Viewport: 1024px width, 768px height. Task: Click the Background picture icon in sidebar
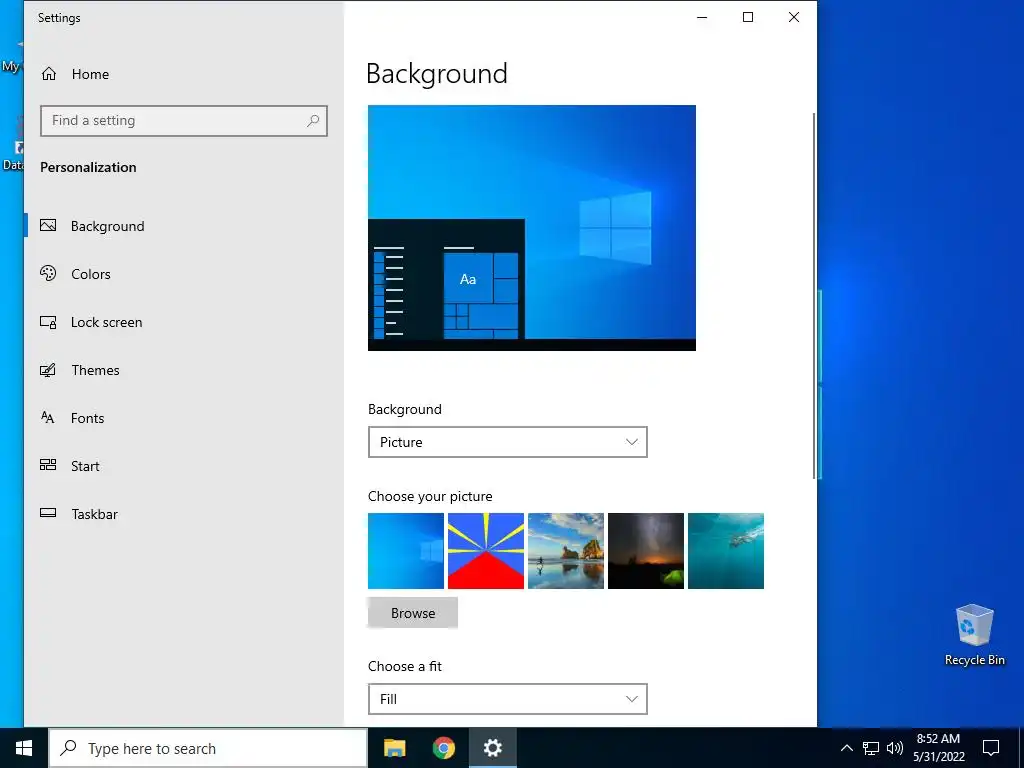pyautogui.click(x=48, y=226)
